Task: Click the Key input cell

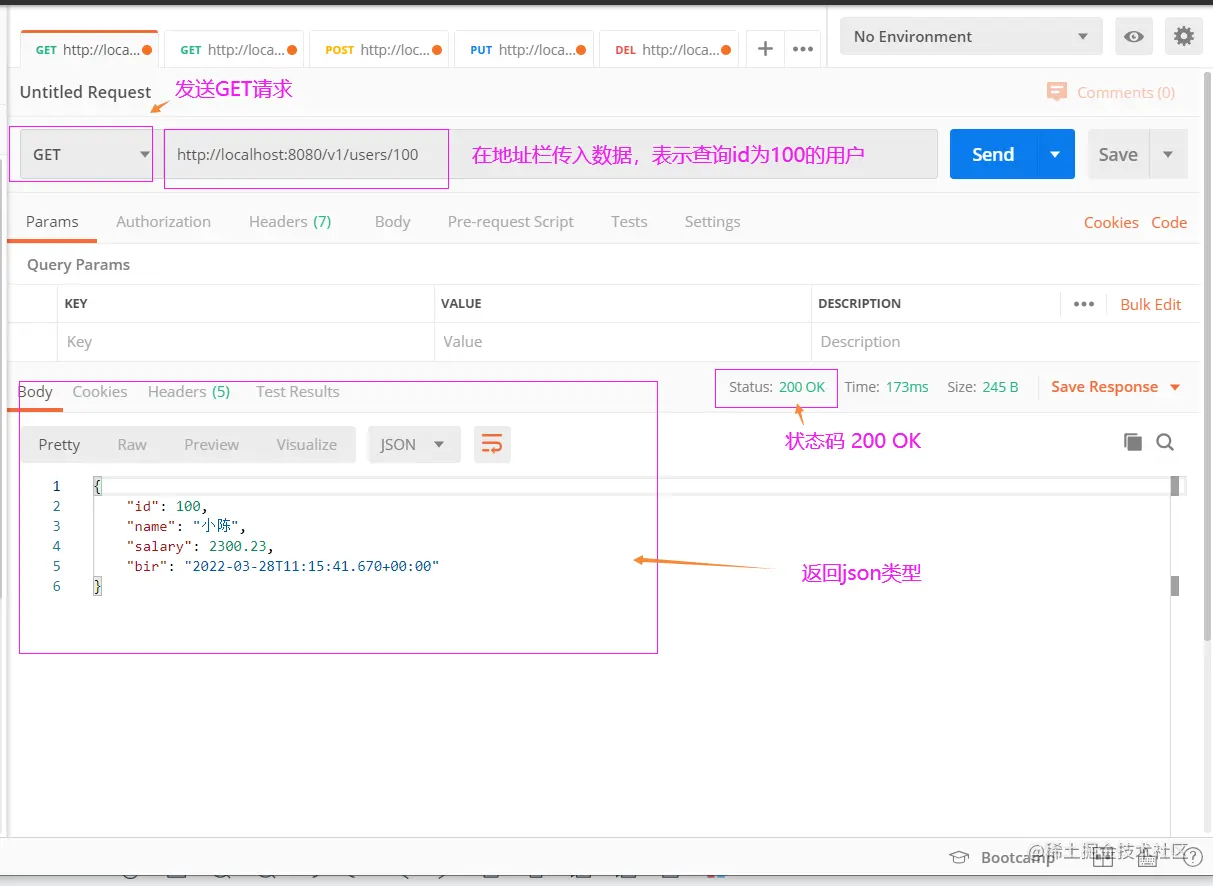Action: point(246,342)
